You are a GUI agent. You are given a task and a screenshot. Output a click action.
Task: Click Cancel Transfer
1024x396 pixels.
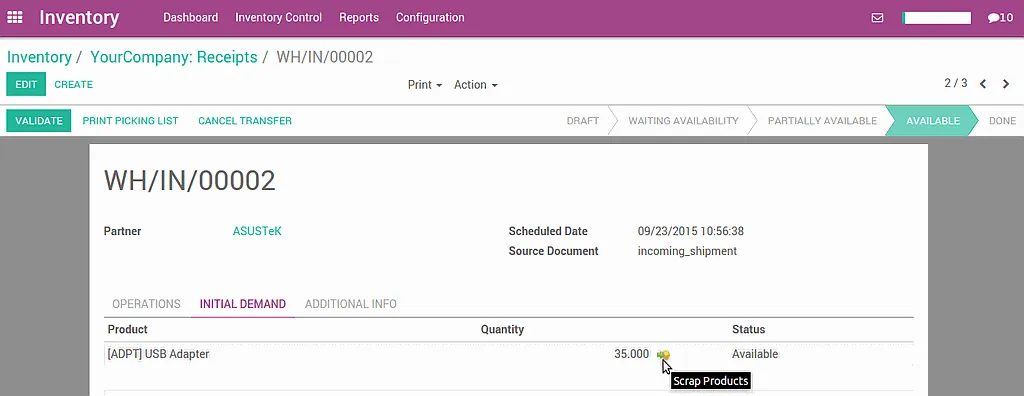pos(245,121)
